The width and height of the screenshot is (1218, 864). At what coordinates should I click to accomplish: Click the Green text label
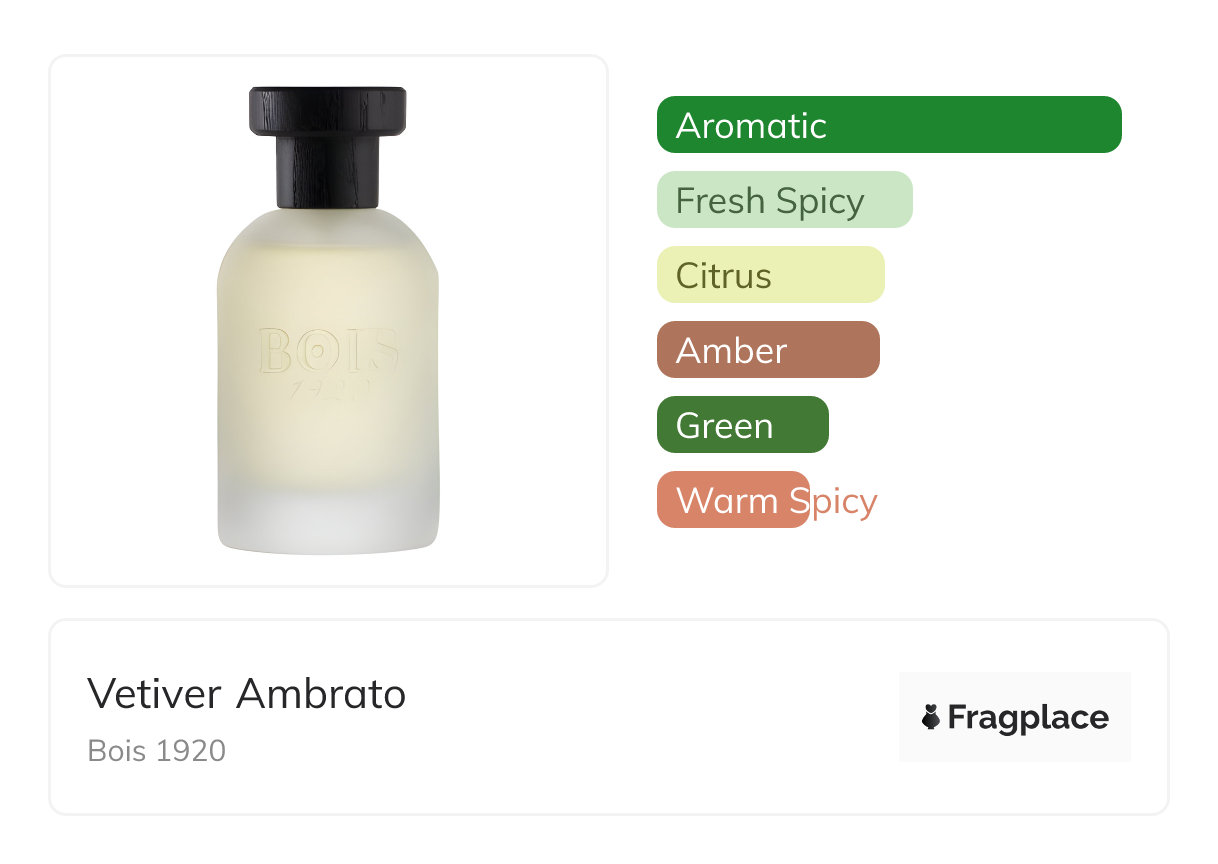click(x=724, y=426)
